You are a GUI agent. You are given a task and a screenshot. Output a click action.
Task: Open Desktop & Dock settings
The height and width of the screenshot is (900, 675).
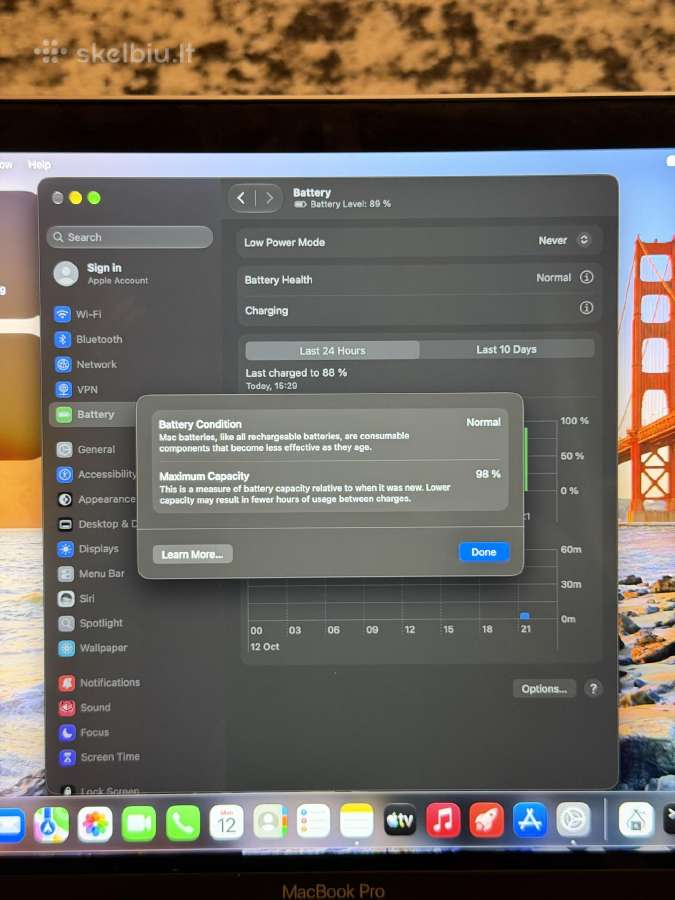[96, 524]
